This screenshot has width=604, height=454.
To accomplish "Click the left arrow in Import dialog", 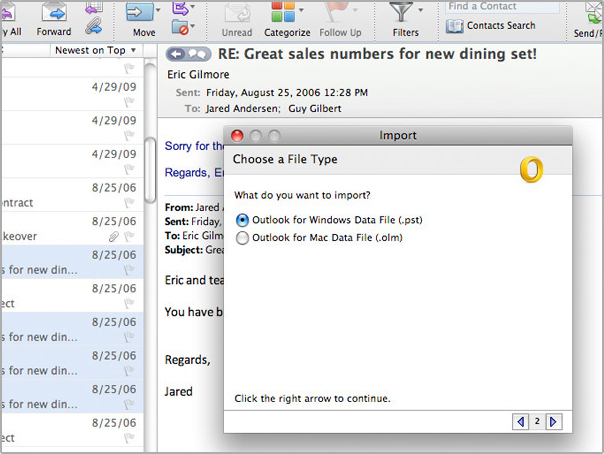I will coord(520,422).
